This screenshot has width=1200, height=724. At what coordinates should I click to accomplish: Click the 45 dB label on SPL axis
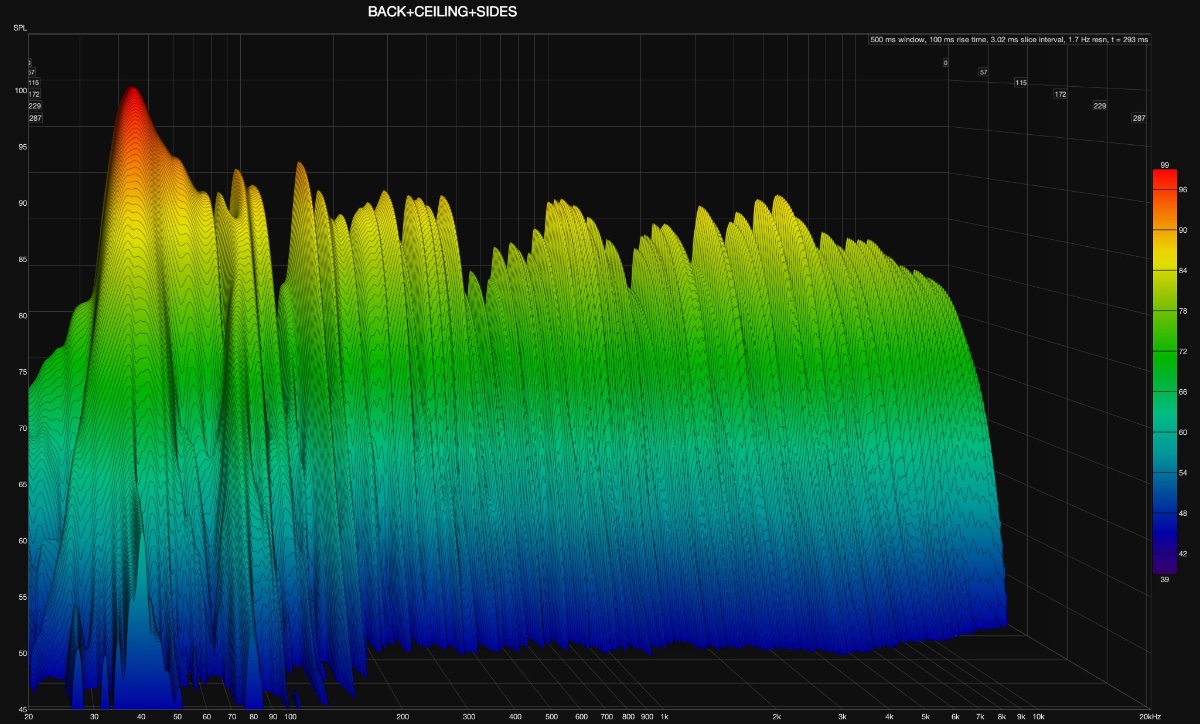[x=22, y=709]
